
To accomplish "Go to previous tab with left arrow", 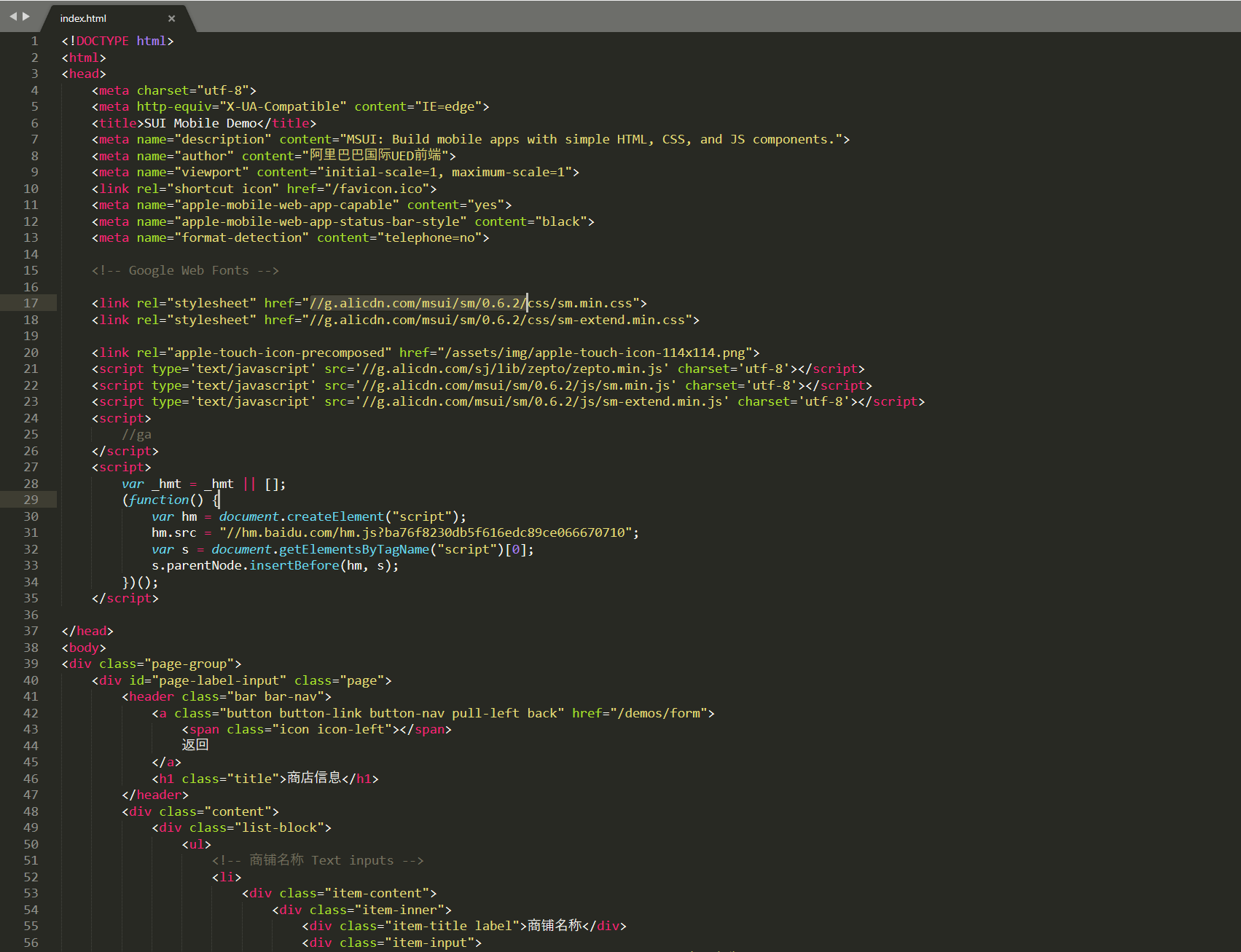I will click(12, 16).
